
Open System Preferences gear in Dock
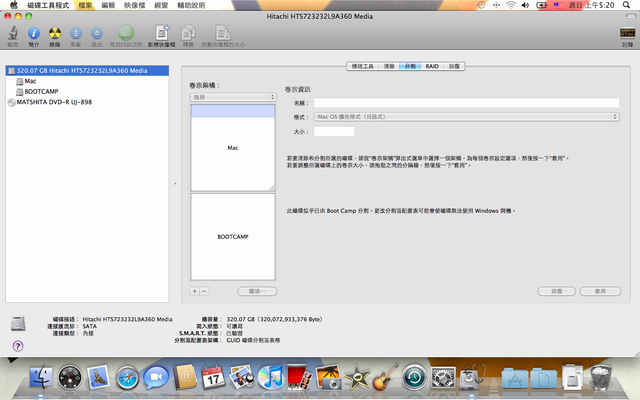(x=443, y=377)
